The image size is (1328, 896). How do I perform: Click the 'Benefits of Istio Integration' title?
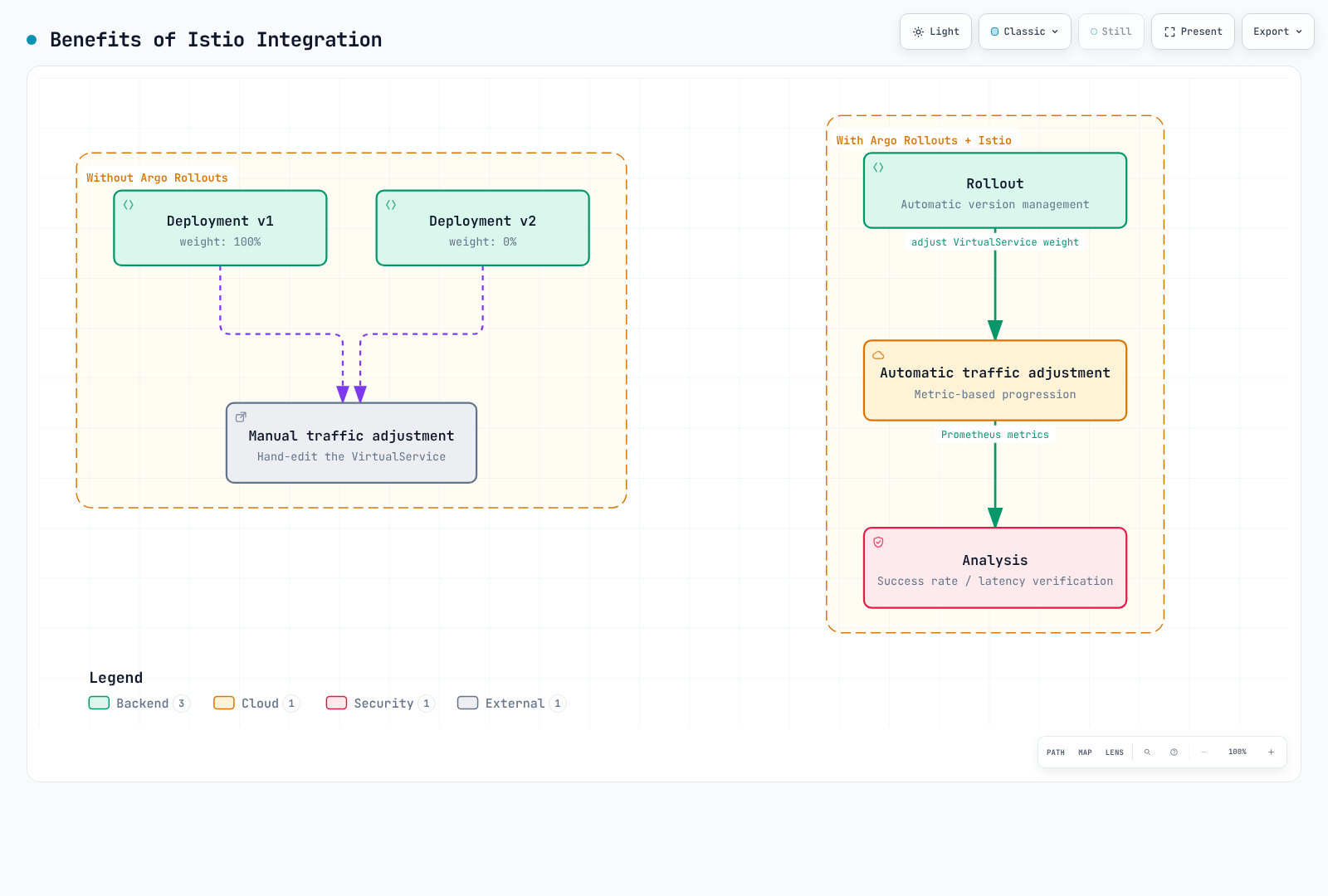click(216, 40)
